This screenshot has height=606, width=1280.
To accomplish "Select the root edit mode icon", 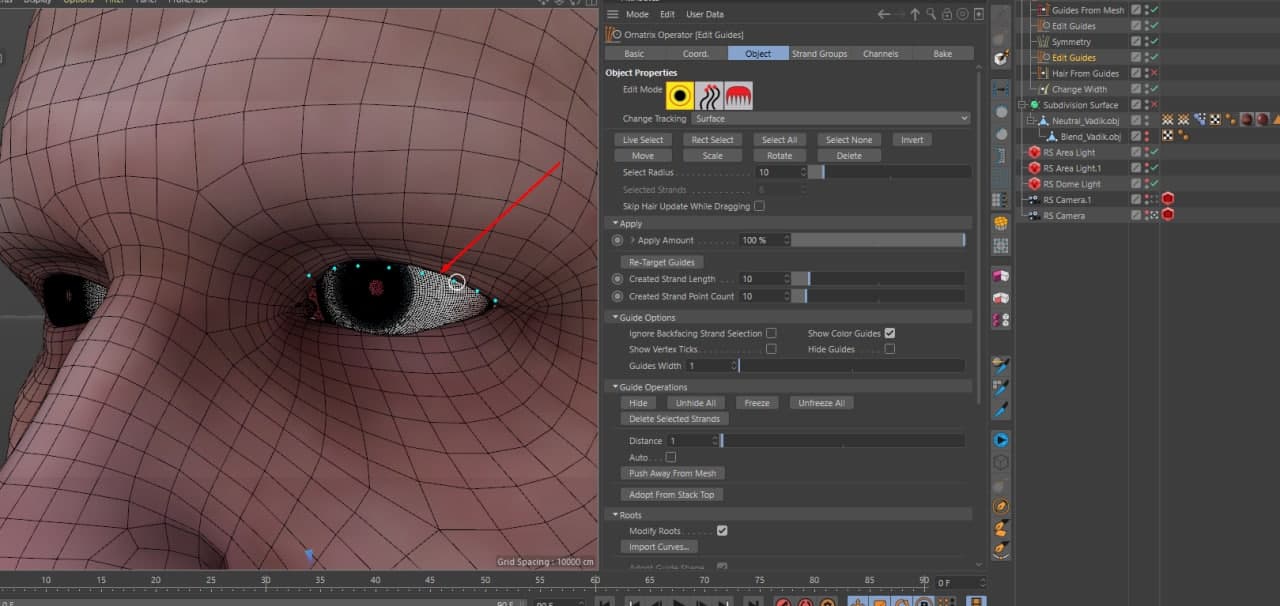I will pyautogui.click(x=680, y=96).
